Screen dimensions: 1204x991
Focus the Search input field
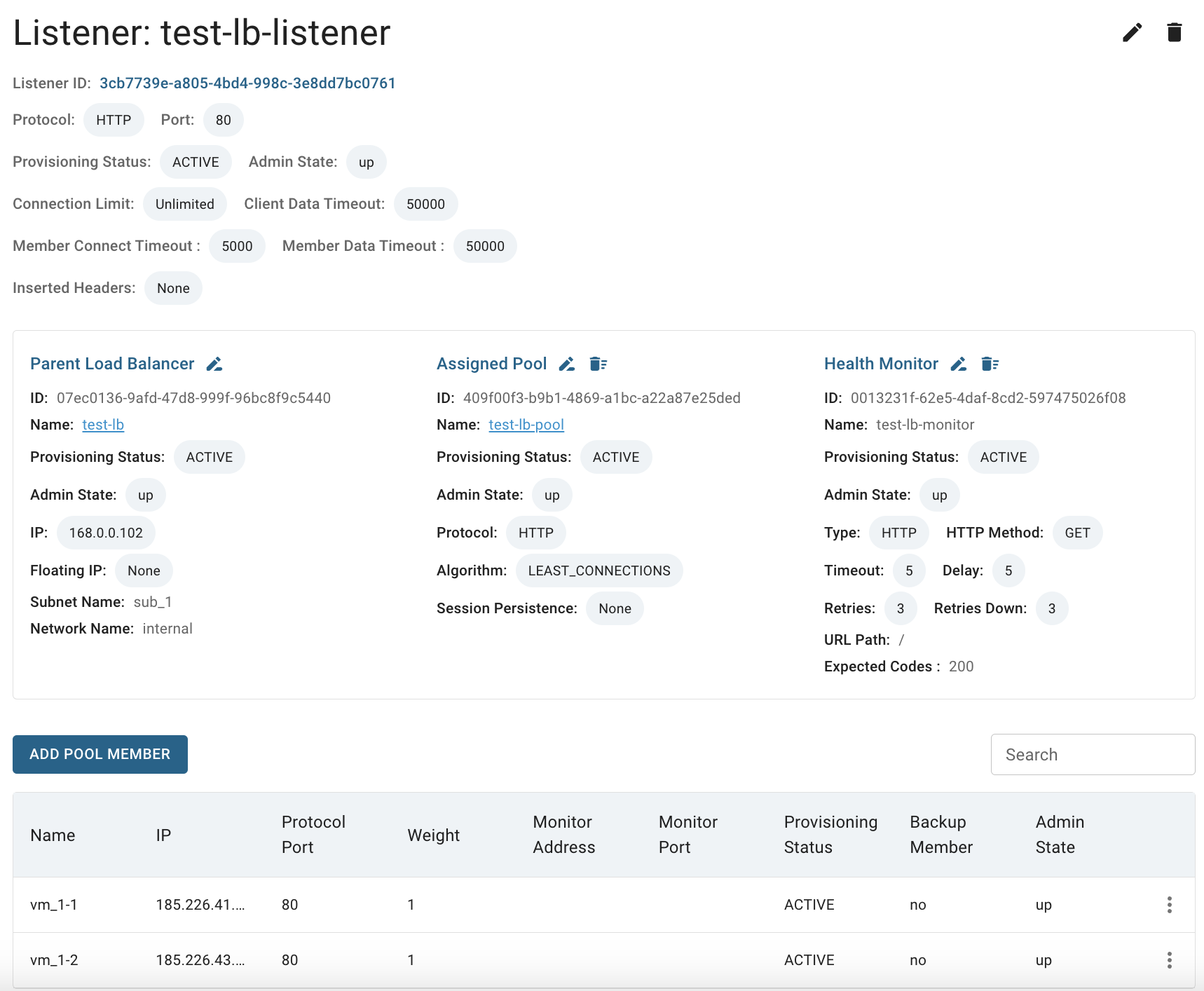tap(1093, 755)
